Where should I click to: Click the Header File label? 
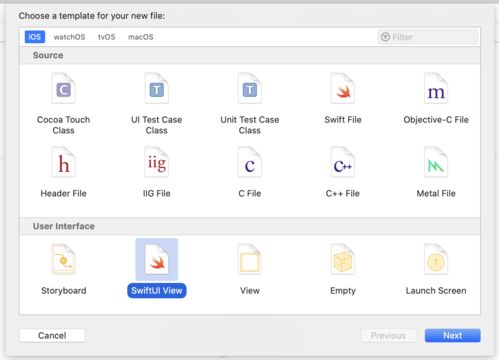tap(63, 193)
